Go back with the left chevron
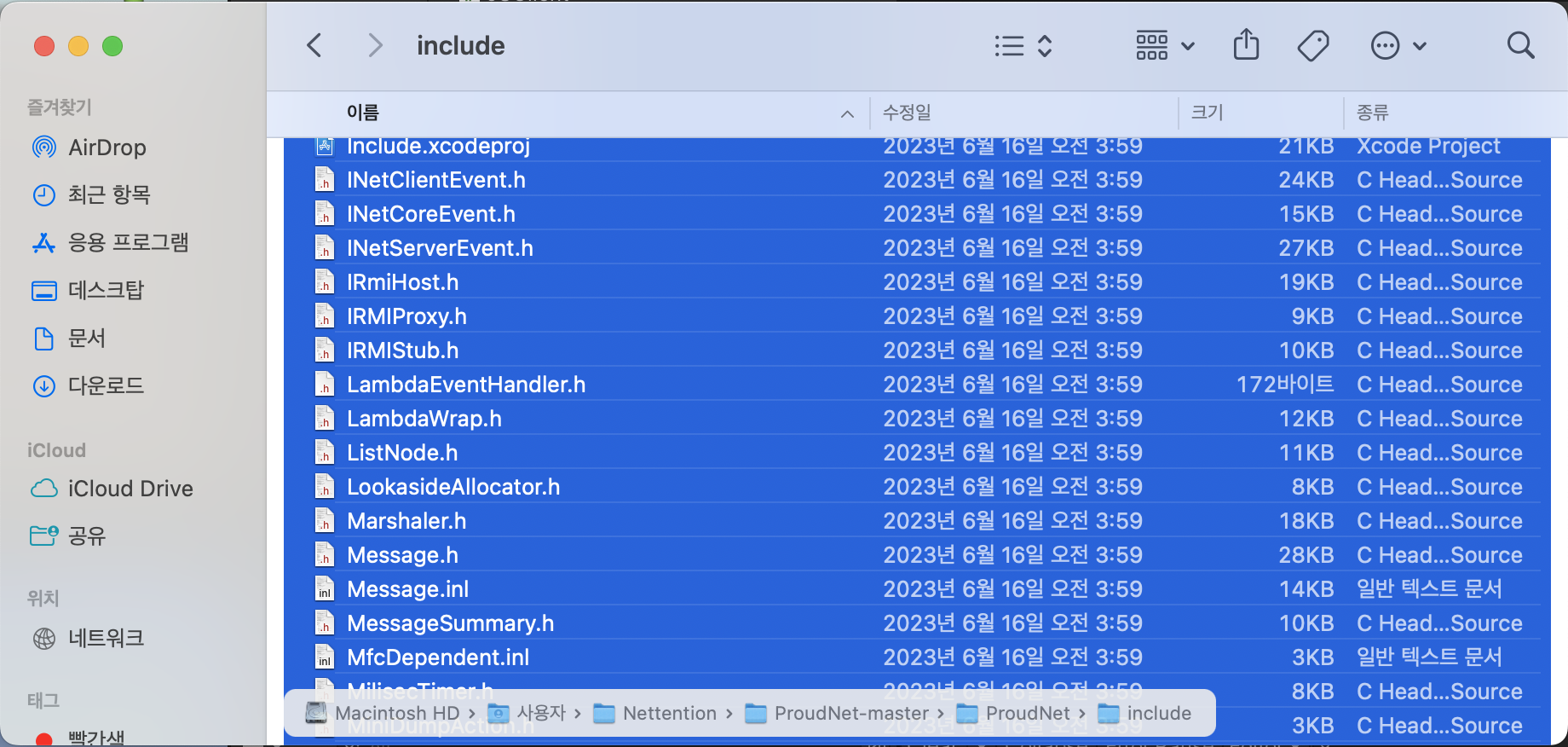 pyautogui.click(x=314, y=45)
